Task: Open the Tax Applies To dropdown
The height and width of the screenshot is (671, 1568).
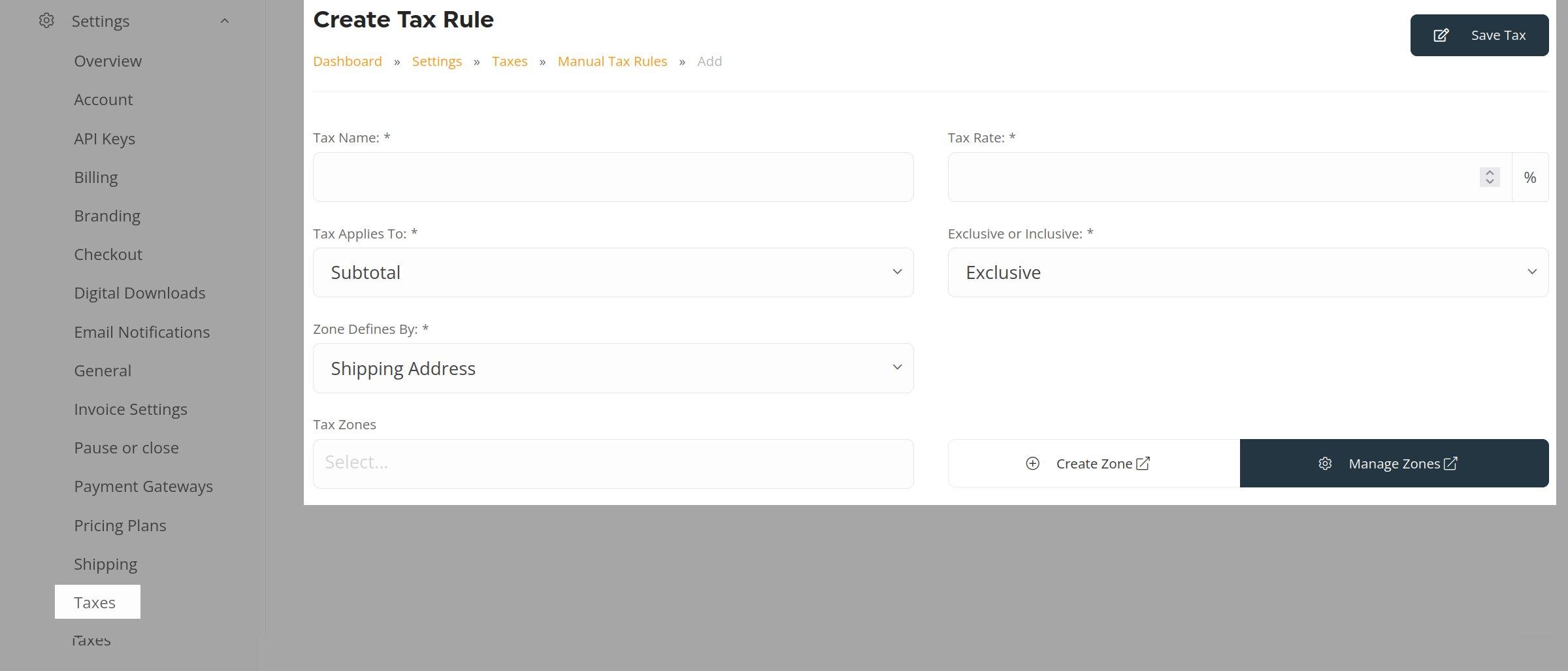Action: coord(613,272)
